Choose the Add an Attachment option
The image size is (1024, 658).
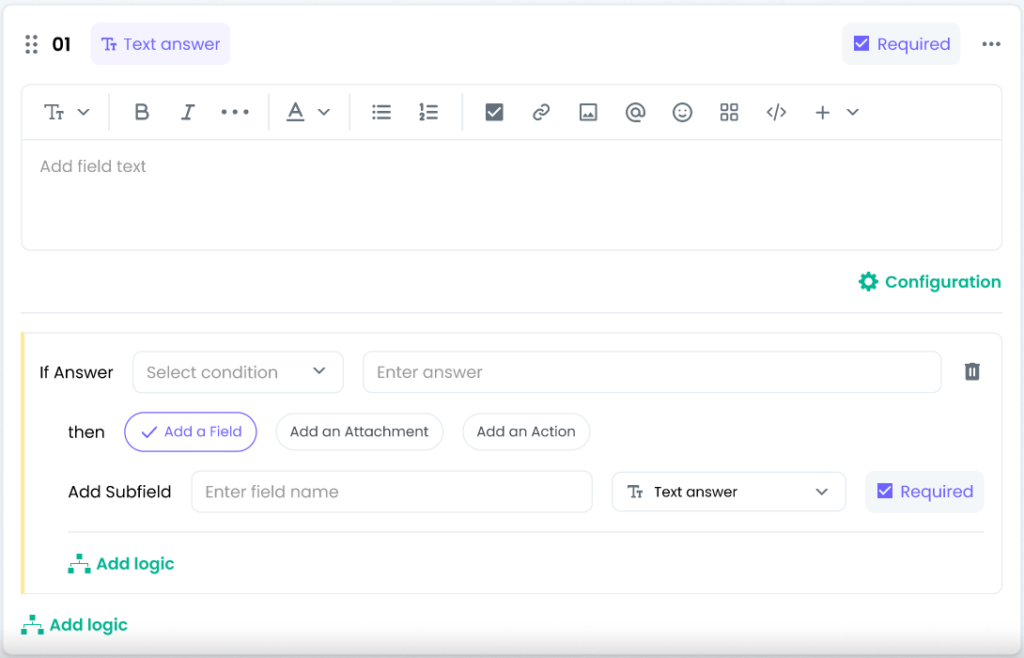(359, 432)
